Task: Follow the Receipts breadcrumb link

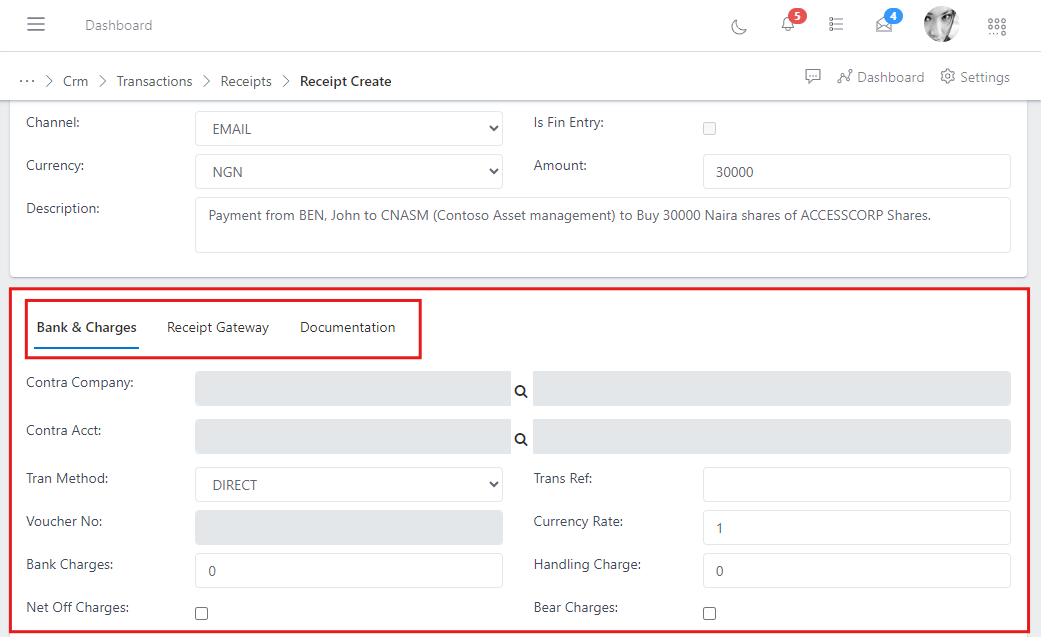Action: [x=246, y=81]
